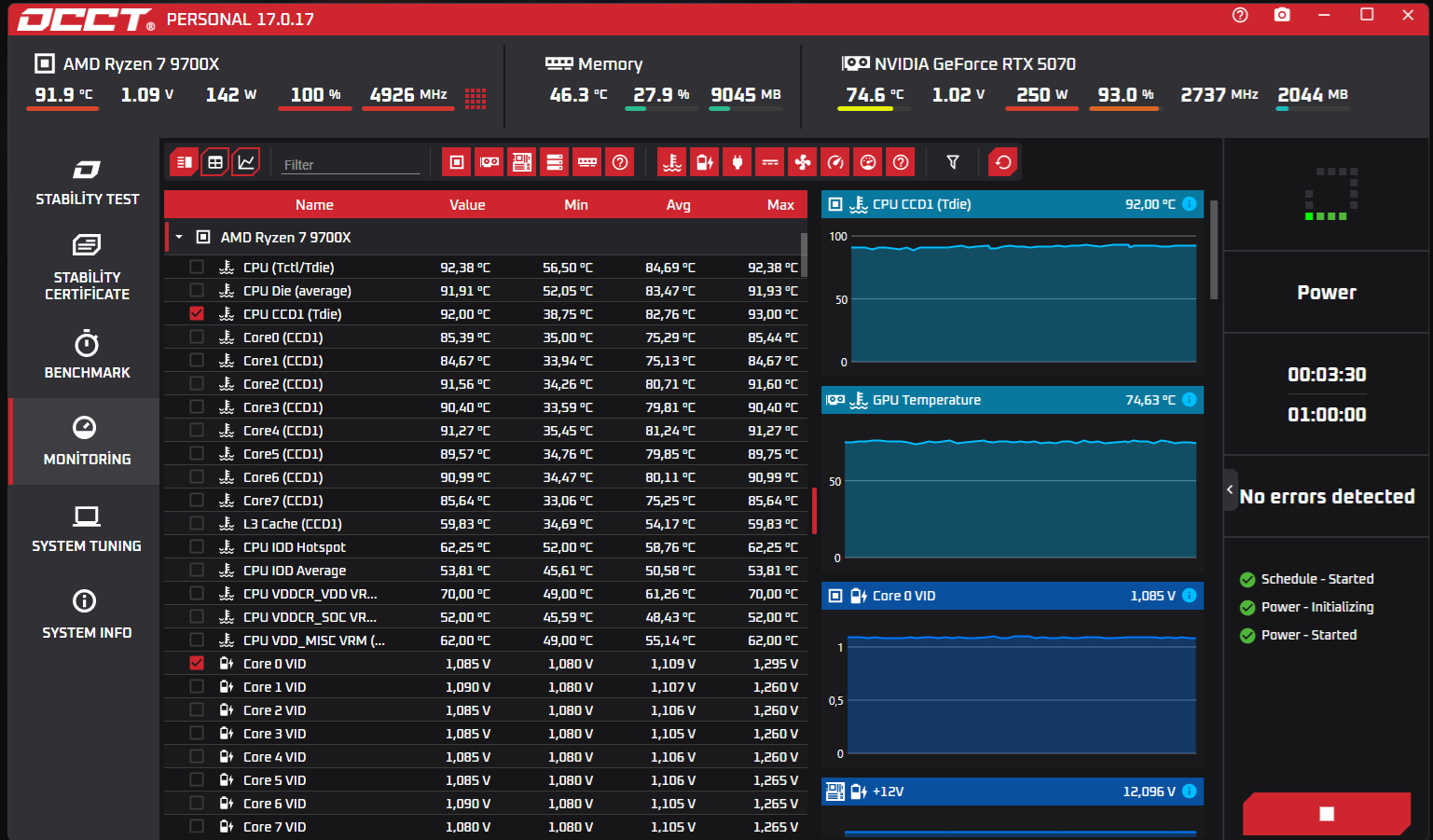Open the System Tuning section

click(87, 529)
